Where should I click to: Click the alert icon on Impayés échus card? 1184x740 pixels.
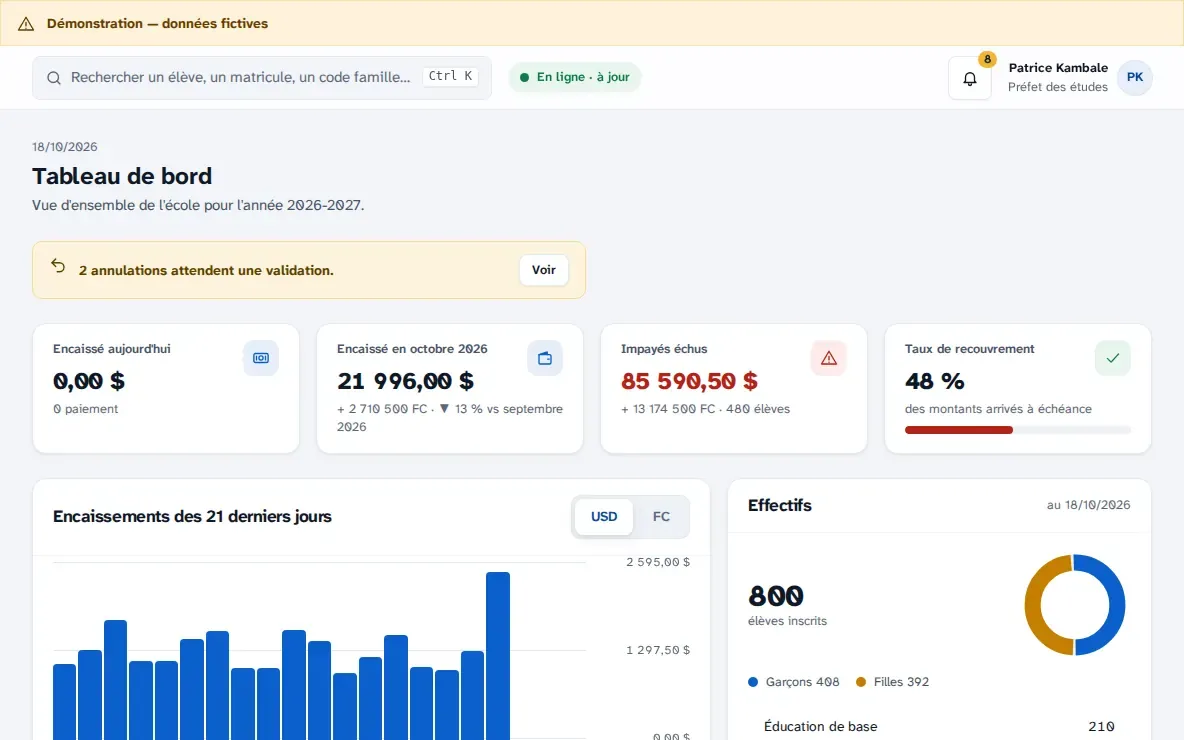828,358
